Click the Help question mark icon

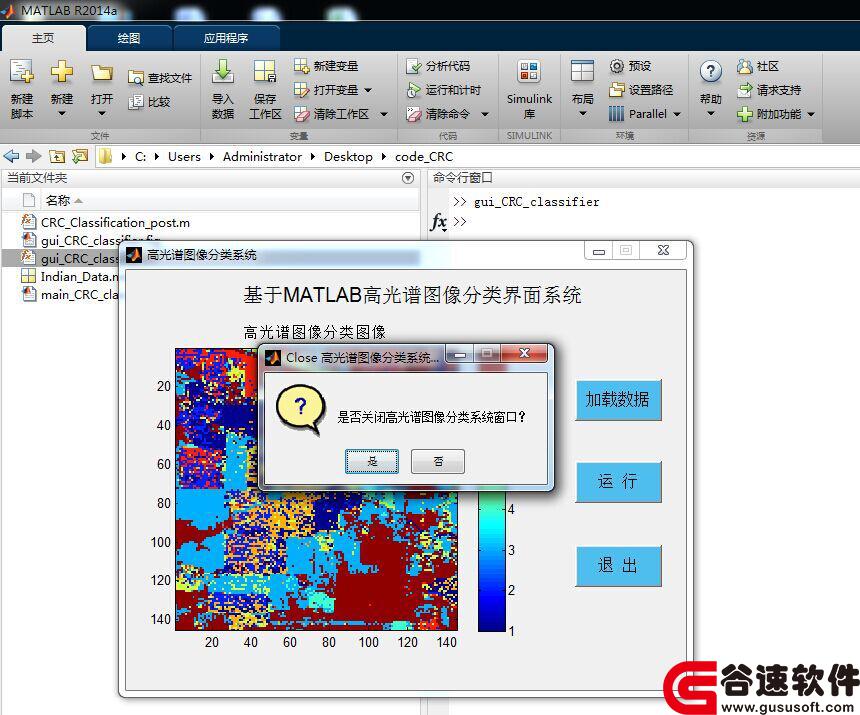tap(711, 72)
